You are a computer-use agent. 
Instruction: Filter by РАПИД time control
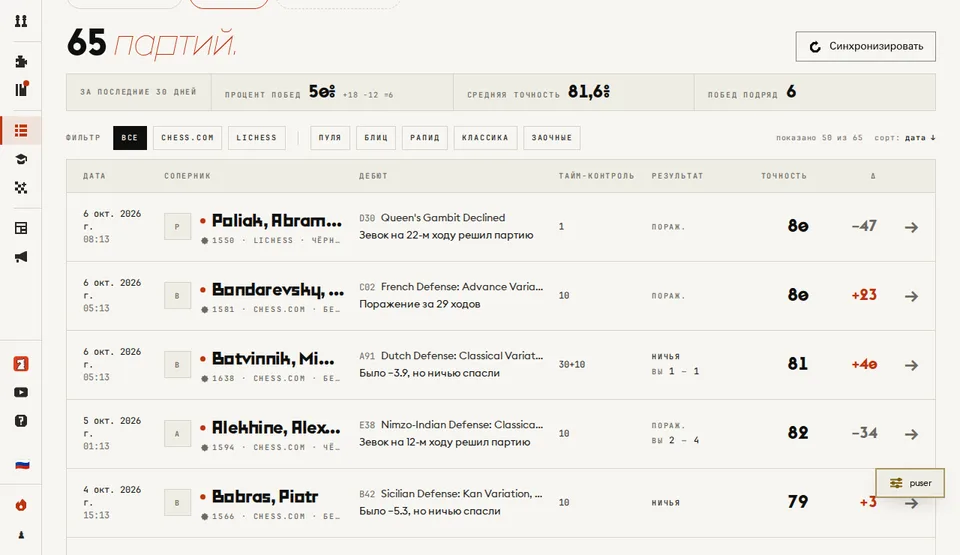pos(425,138)
